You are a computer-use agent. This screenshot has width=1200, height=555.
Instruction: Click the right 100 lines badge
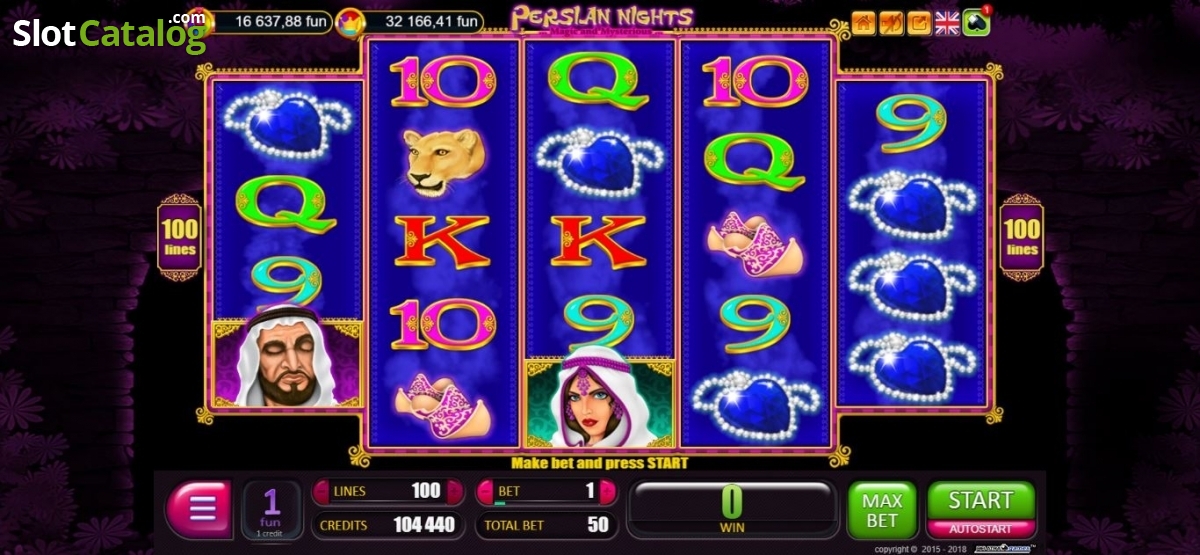click(1021, 236)
